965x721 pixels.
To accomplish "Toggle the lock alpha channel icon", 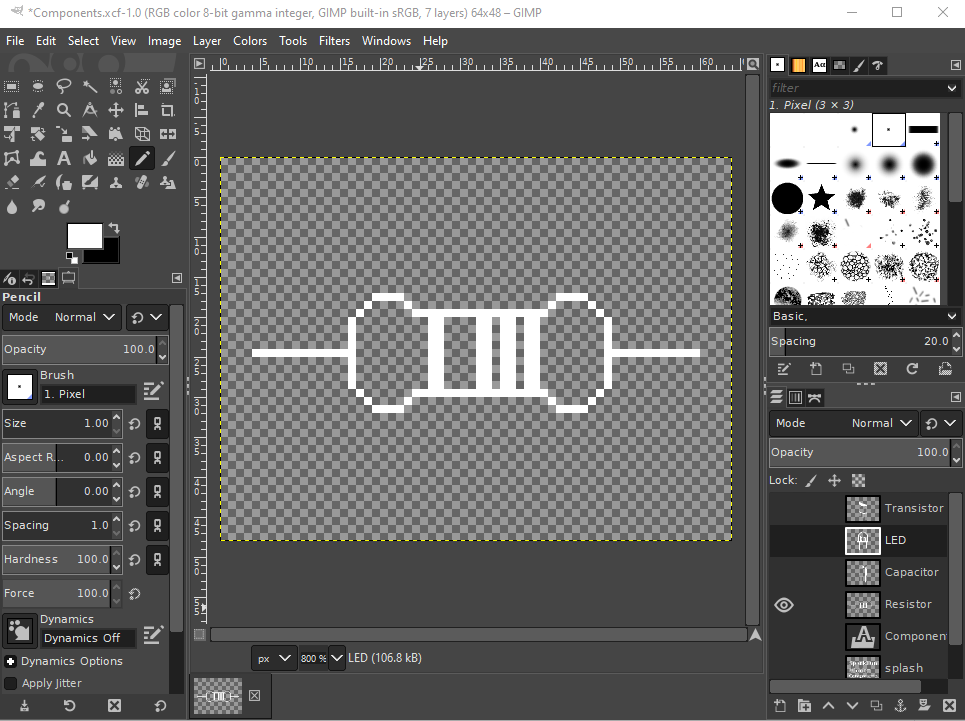I will [858, 480].
